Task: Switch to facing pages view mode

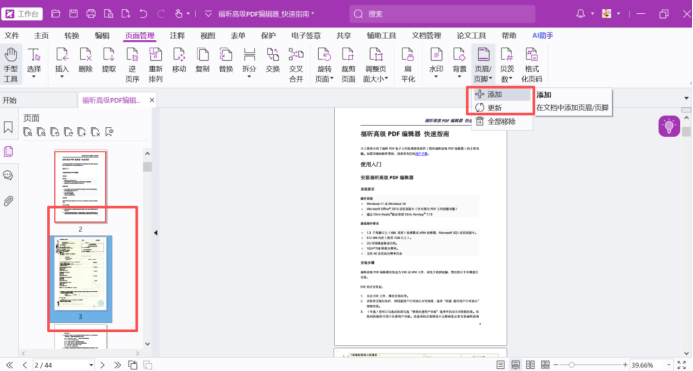Action: tap(530, 365)
